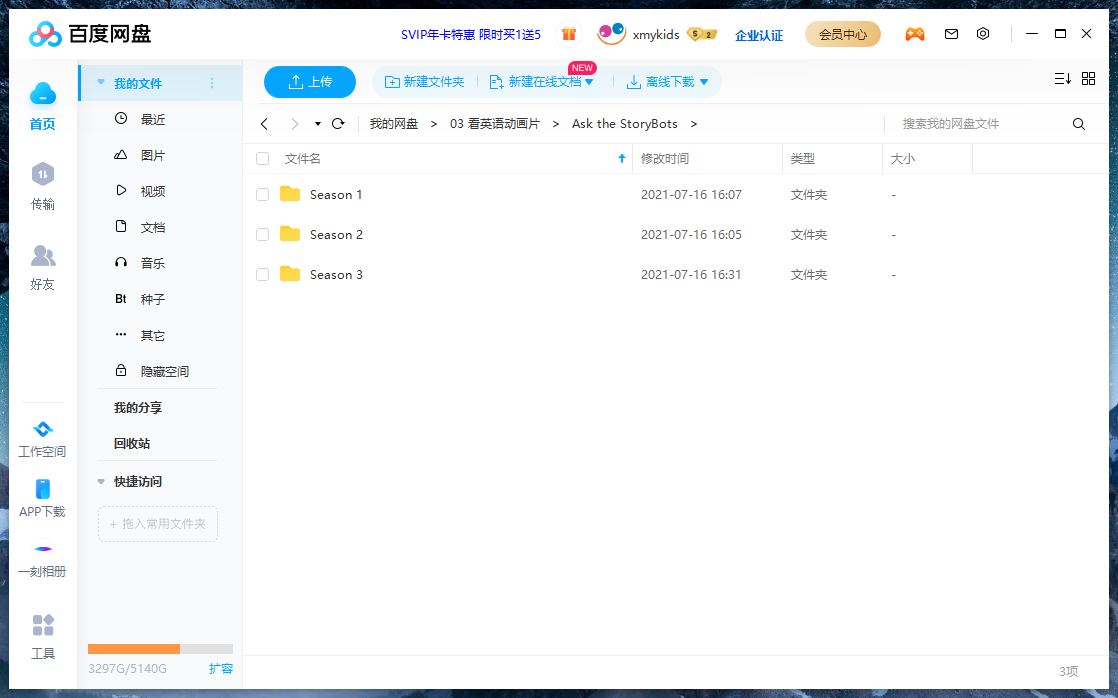Open the 首页 home cloud icon
Image resolution: width=1118 pixels, height=698 pixels.
tap(43, 93)
